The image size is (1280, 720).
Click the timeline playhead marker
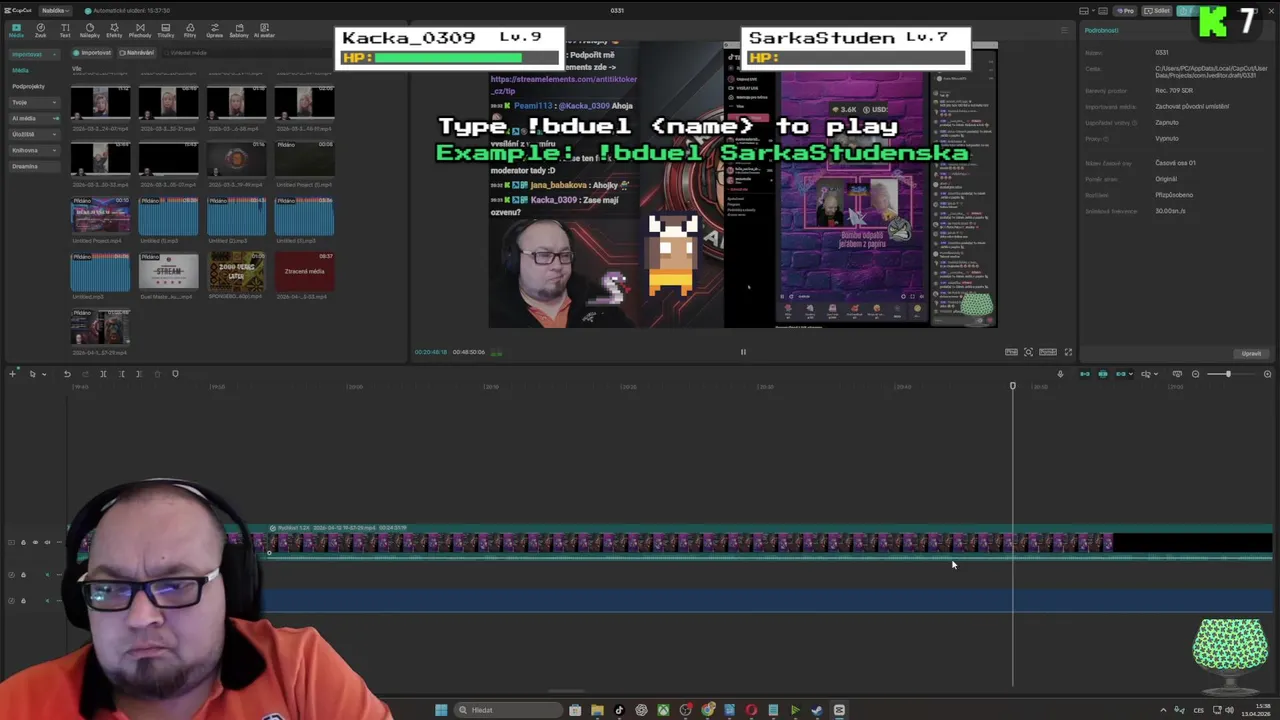tap(1012, 386)
